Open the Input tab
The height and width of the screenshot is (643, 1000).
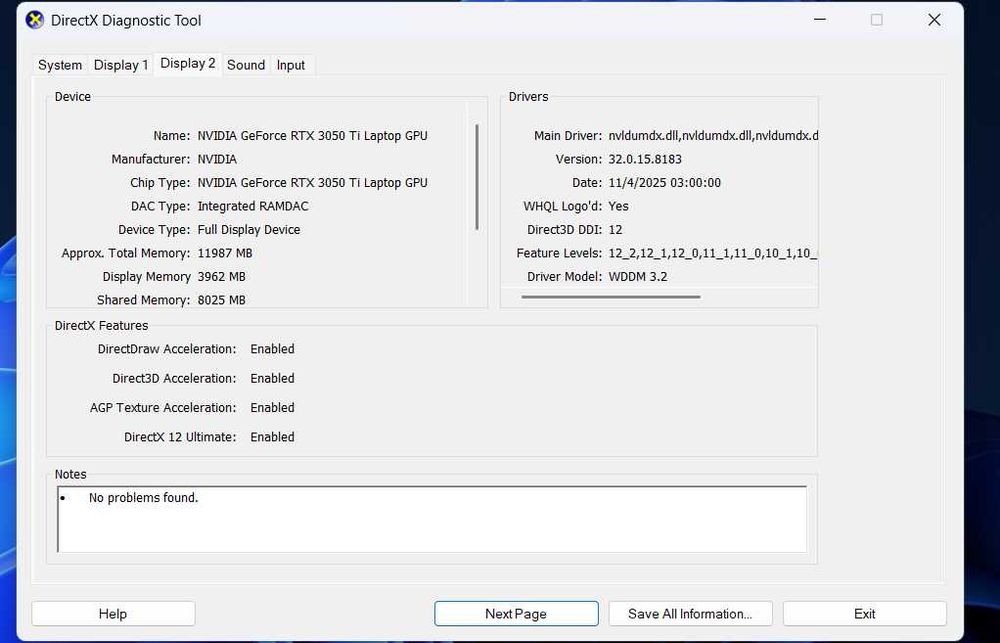point(291,65)
